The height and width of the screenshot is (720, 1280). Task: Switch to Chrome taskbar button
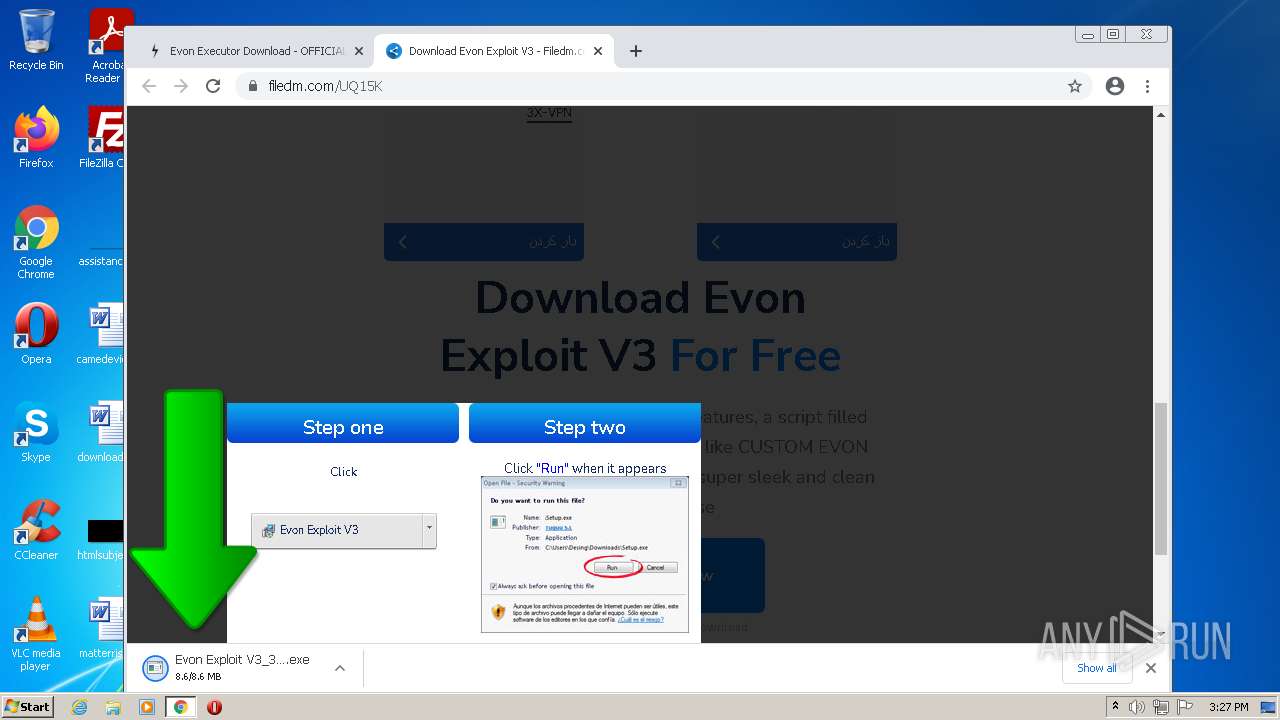click(x=180, y=707)
